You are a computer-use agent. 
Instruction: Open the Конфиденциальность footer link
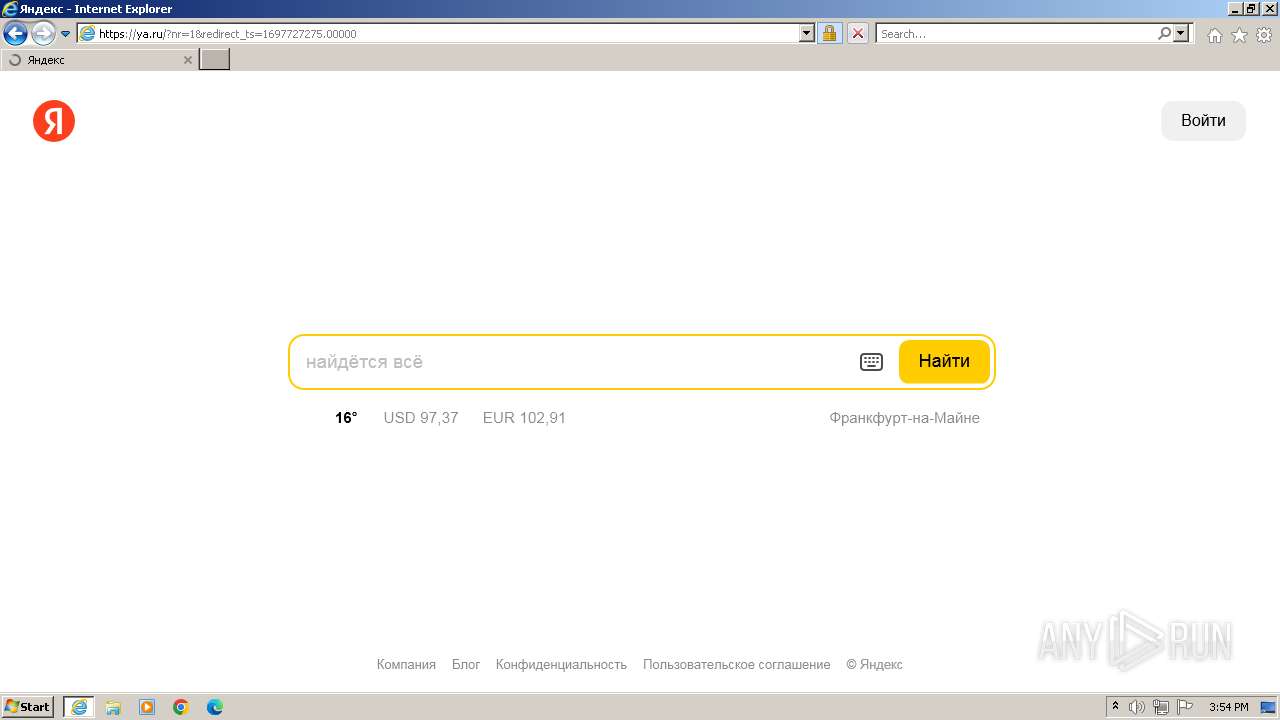tap(561, 664)
